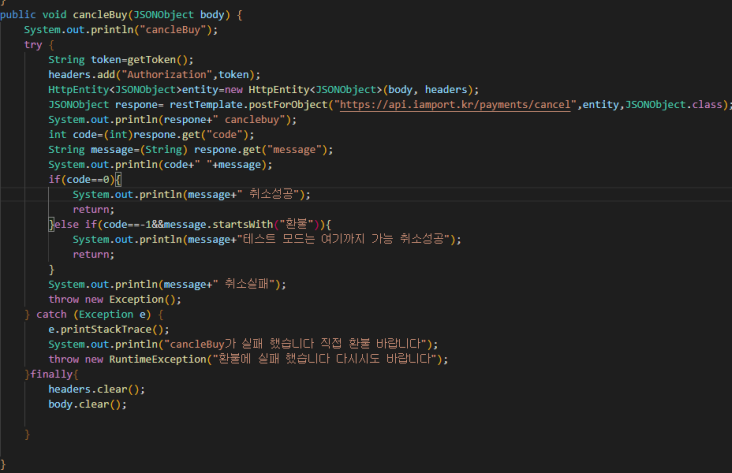Image resolution: width=732 pixels, height=473 pixels.
Task: Click the "return;" after 테스트 모드 line
Action: point(93,254)
